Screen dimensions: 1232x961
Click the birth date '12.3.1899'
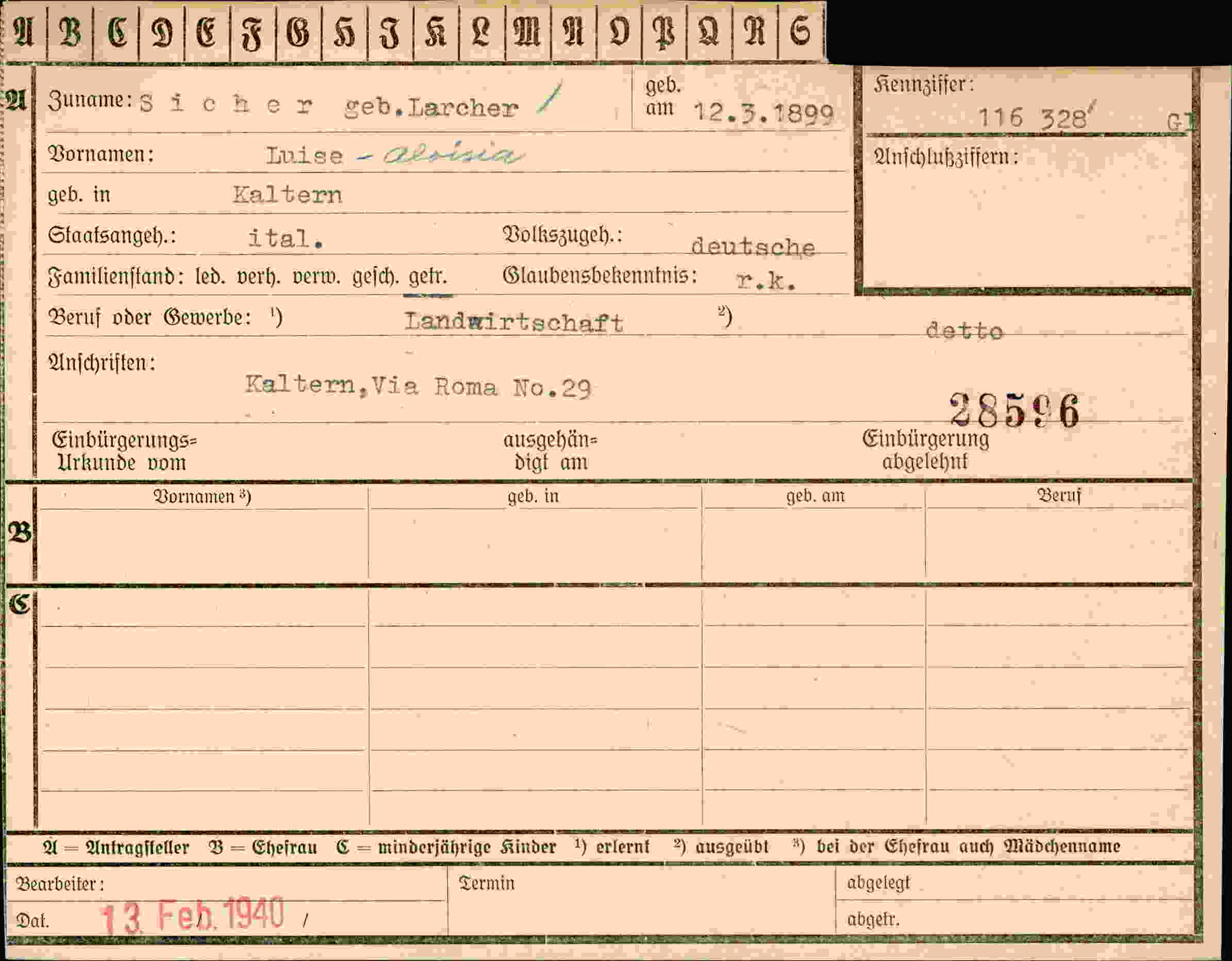coord(763,113)
